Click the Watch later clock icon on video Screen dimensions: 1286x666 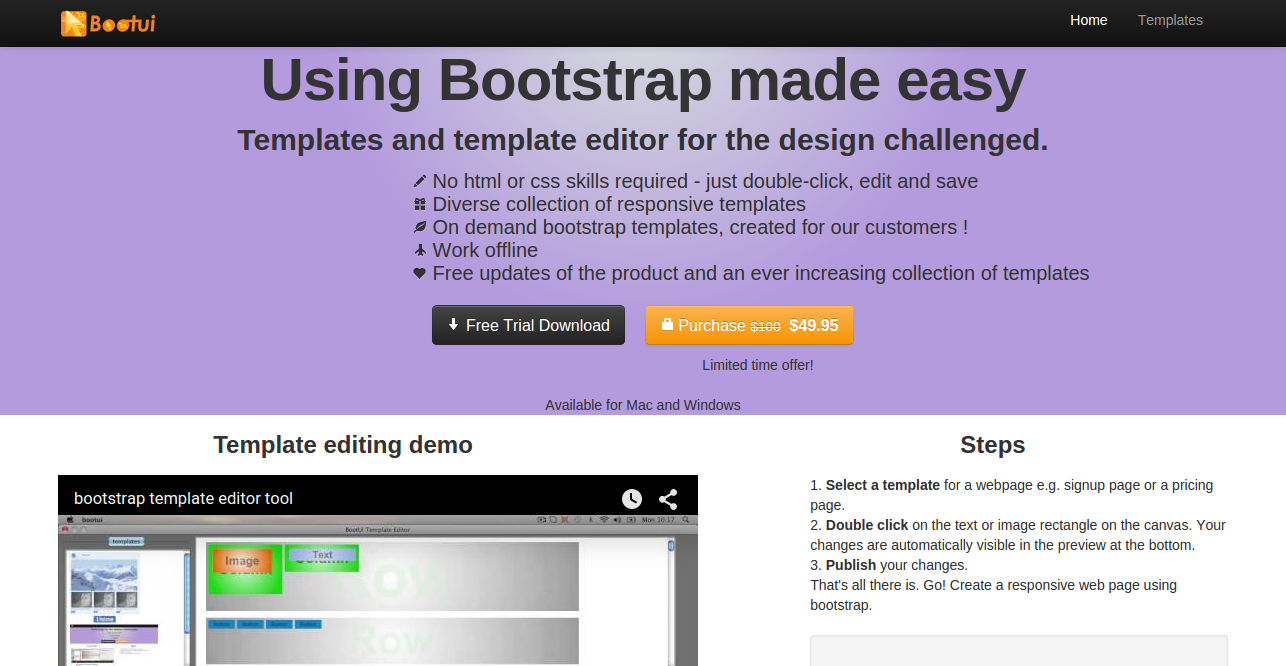[631, 499]
